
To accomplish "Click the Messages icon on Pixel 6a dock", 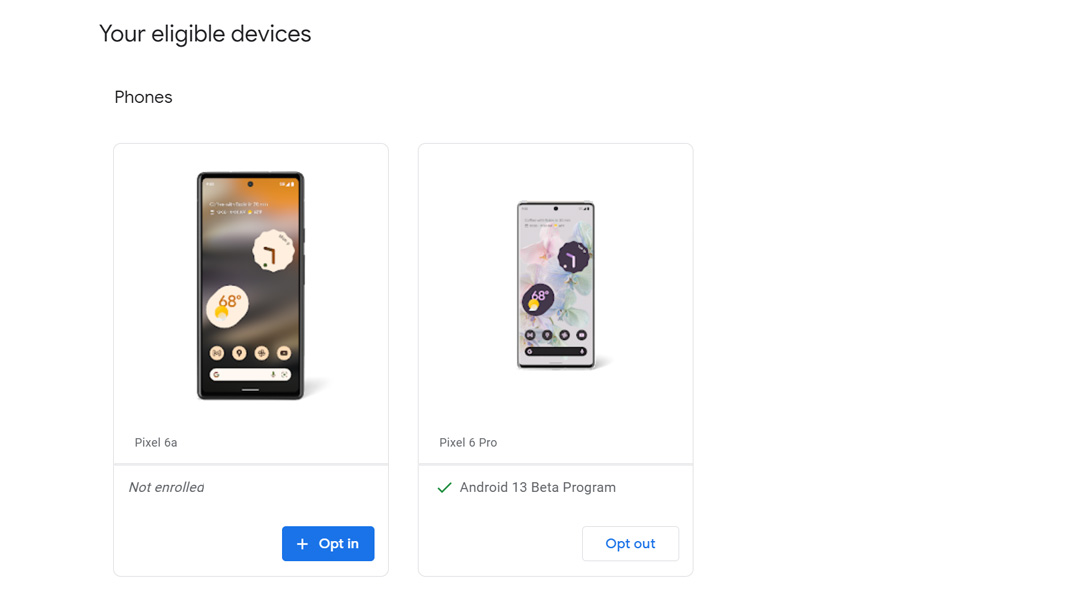I will click(216, 353).
